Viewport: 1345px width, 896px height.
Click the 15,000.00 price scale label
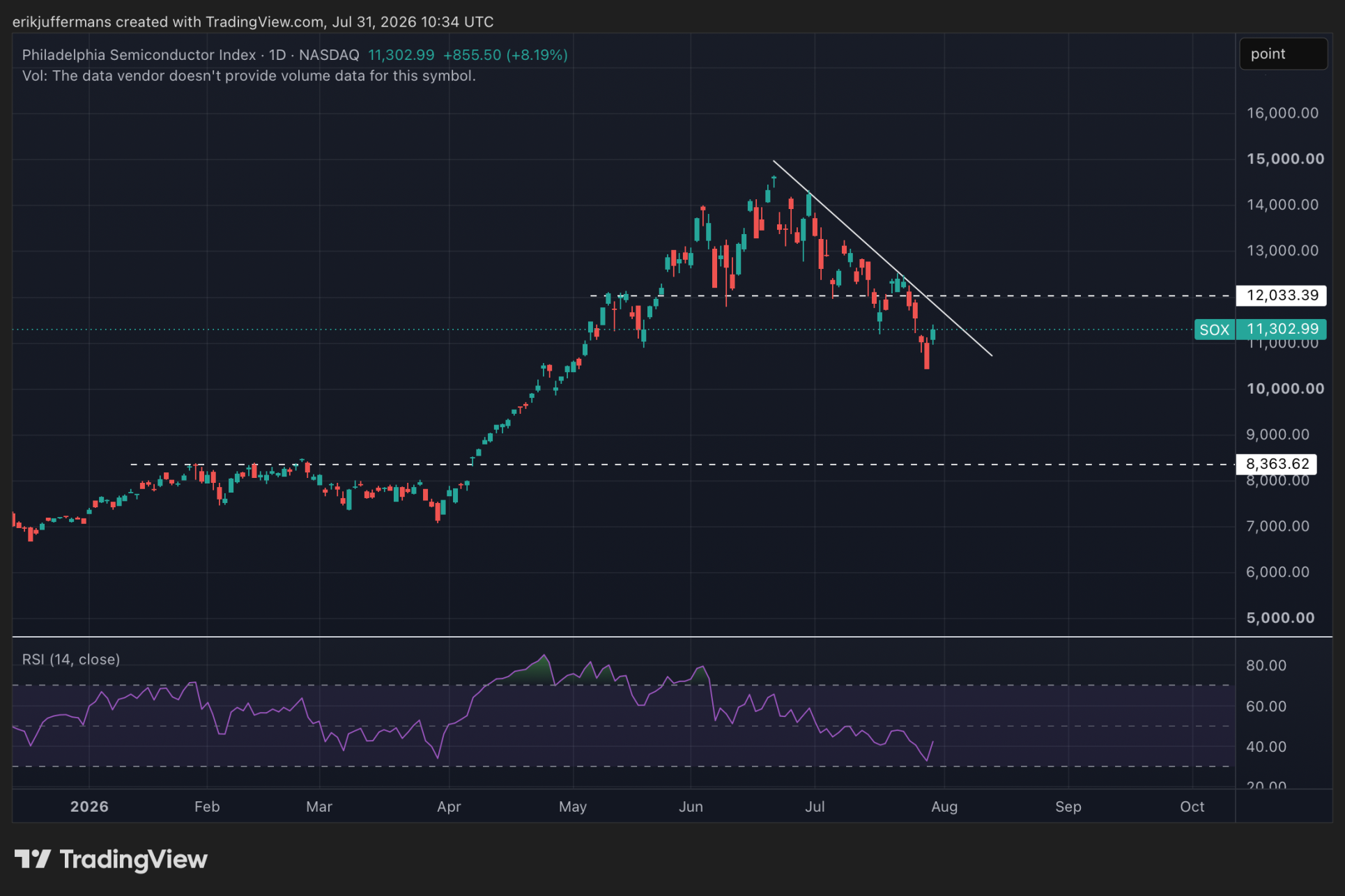pyautogui.click(x=1285, y=159)
